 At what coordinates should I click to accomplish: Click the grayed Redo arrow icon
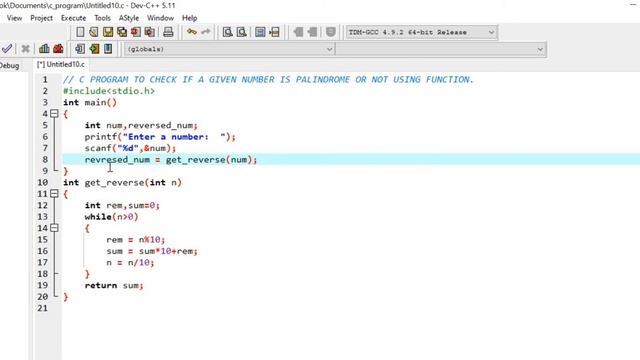[206, 32]
